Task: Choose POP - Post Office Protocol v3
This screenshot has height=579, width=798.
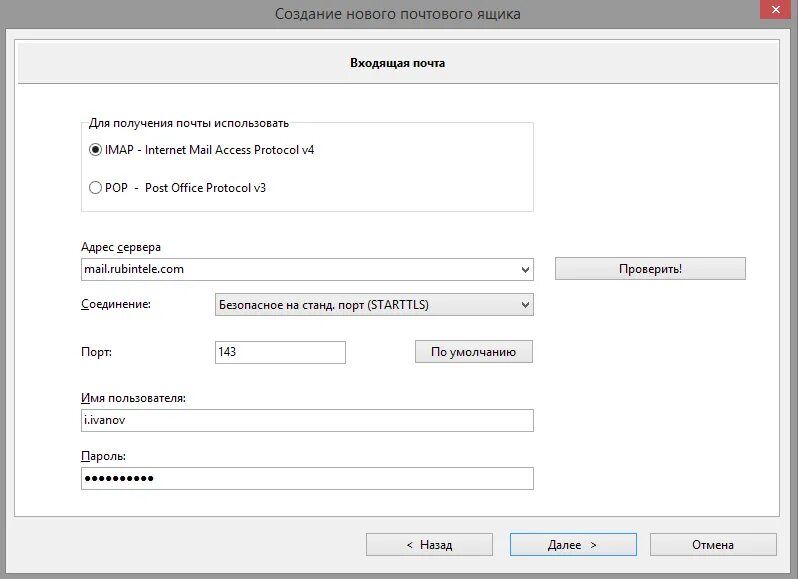Action: [x=96, y=187]
